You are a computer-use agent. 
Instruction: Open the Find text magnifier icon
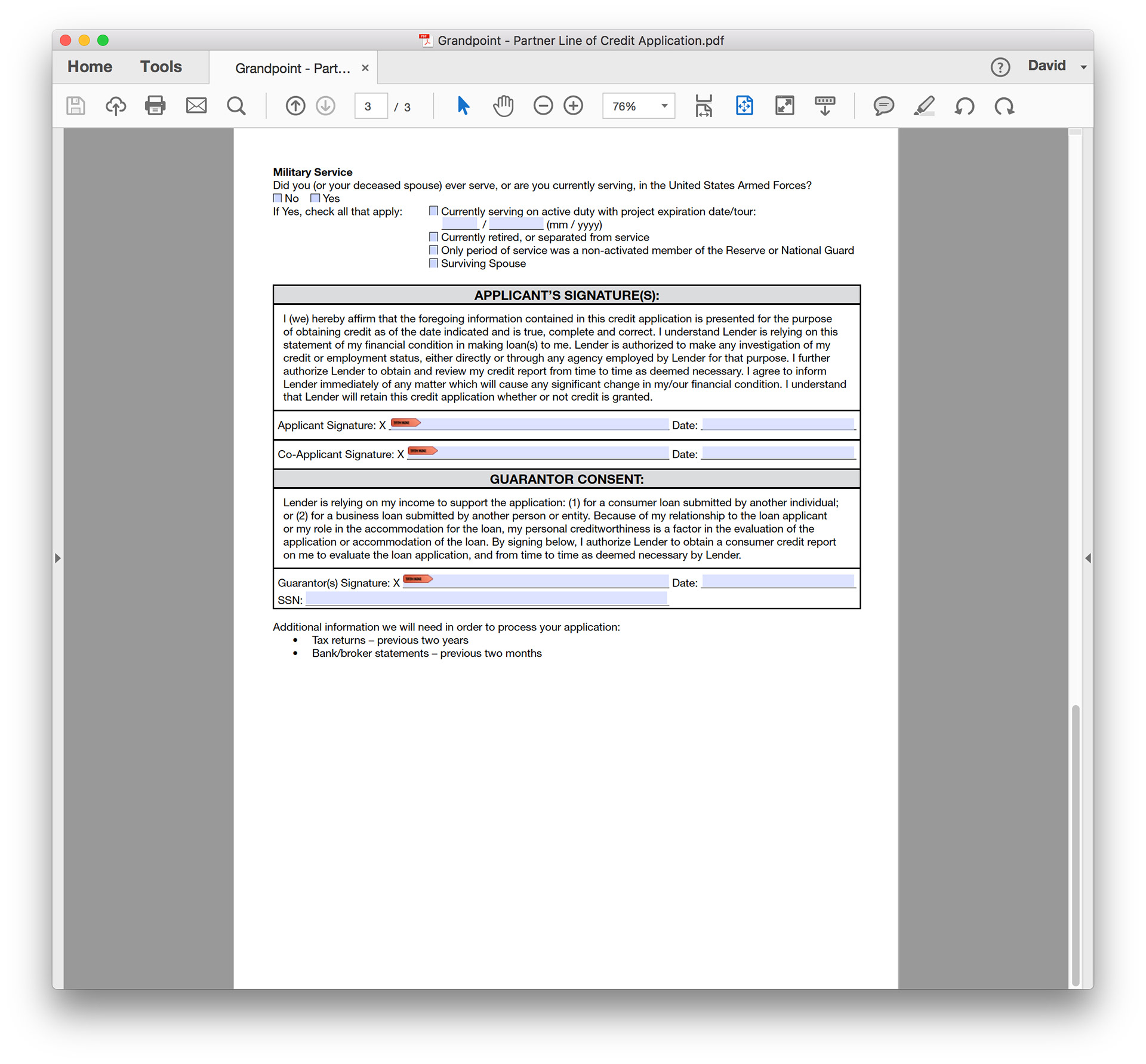point(236,106)
